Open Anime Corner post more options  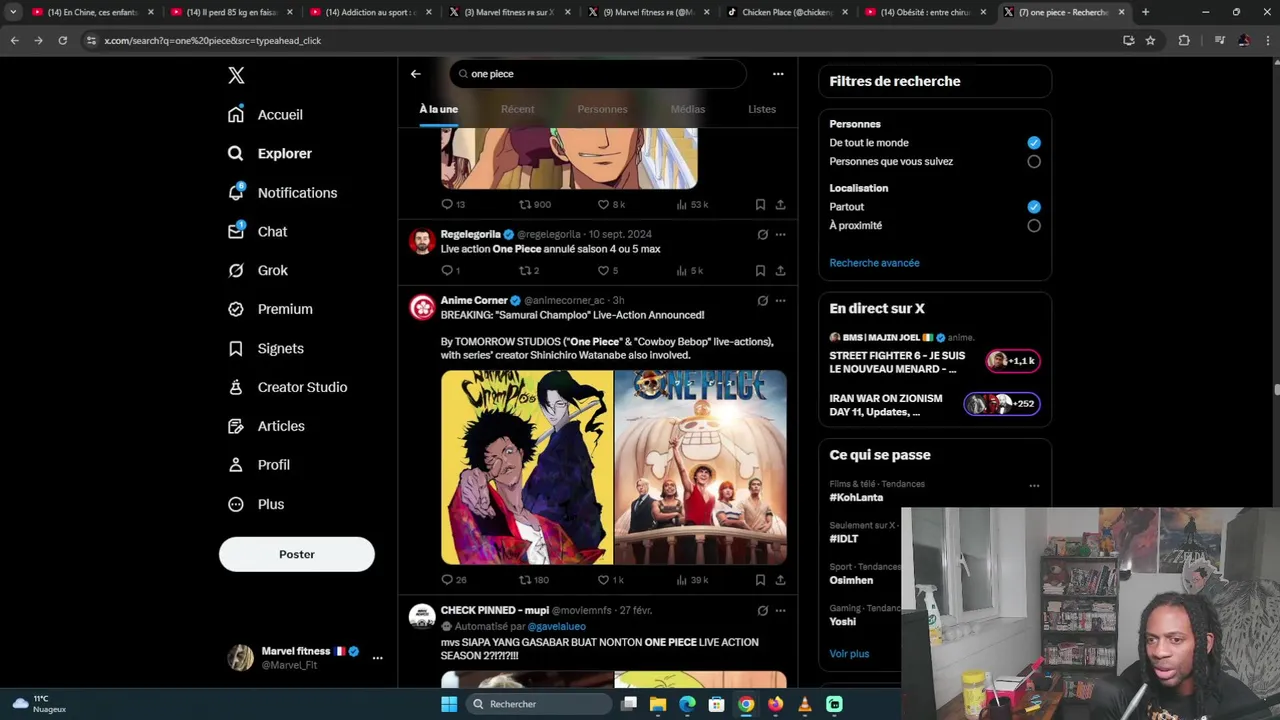[x=780, y=301]
